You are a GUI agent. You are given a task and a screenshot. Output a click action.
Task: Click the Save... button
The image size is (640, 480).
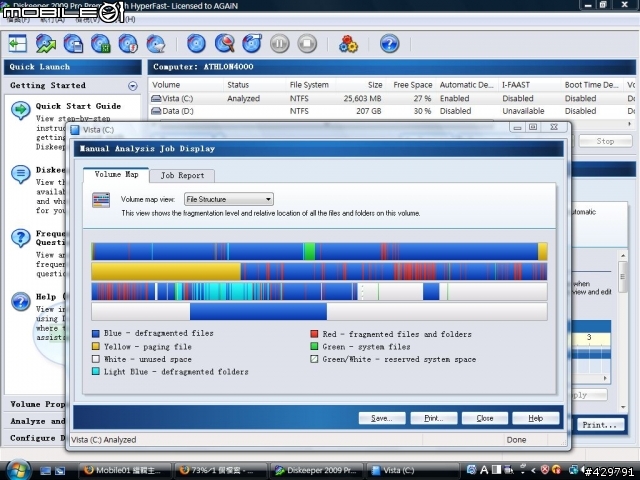coord(382,418)
